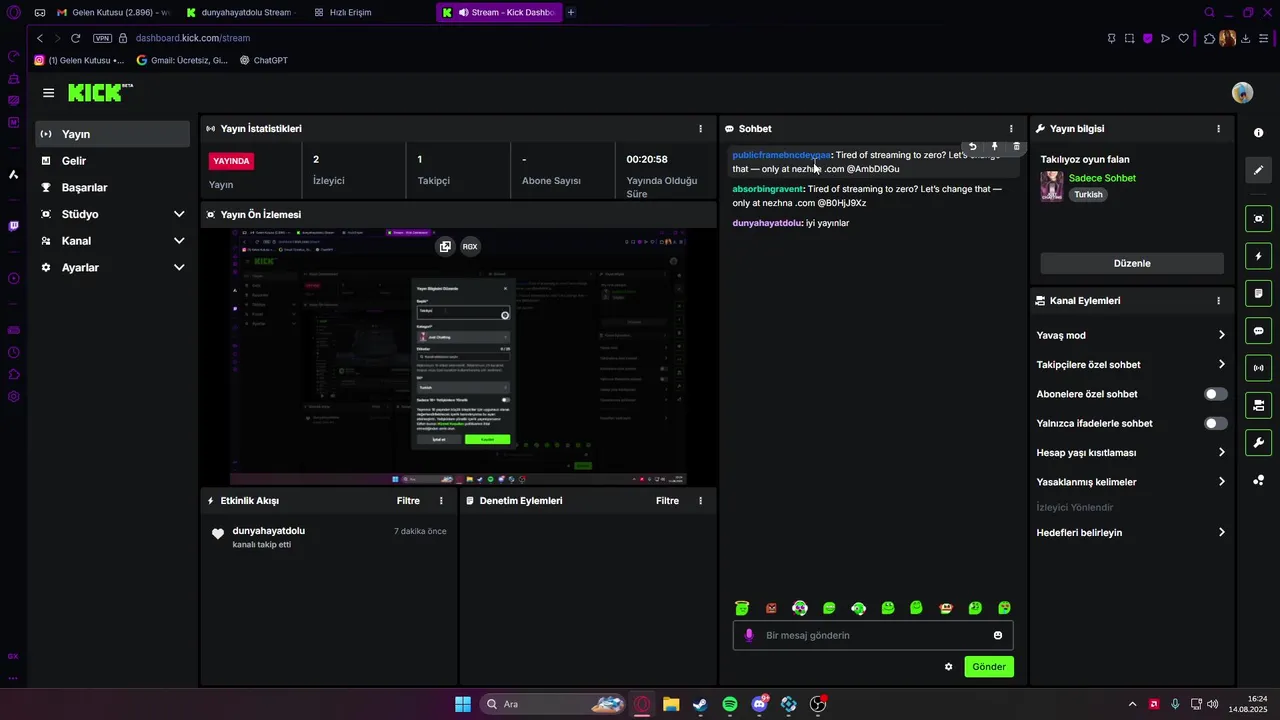The image size is (1280, 720).
Task: Toggle Abonelere özel sohbet switch
Action: point(1215,394)
